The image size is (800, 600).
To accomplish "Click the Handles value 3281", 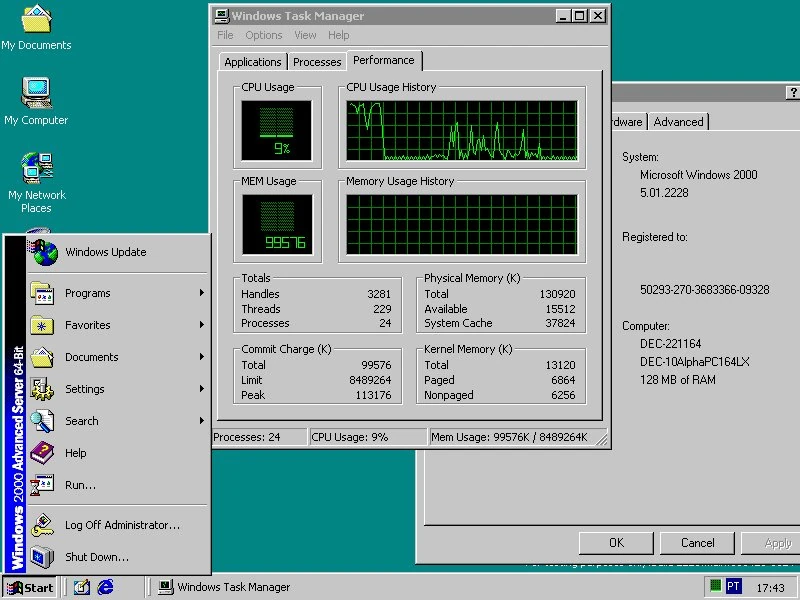I will point(379,294).
